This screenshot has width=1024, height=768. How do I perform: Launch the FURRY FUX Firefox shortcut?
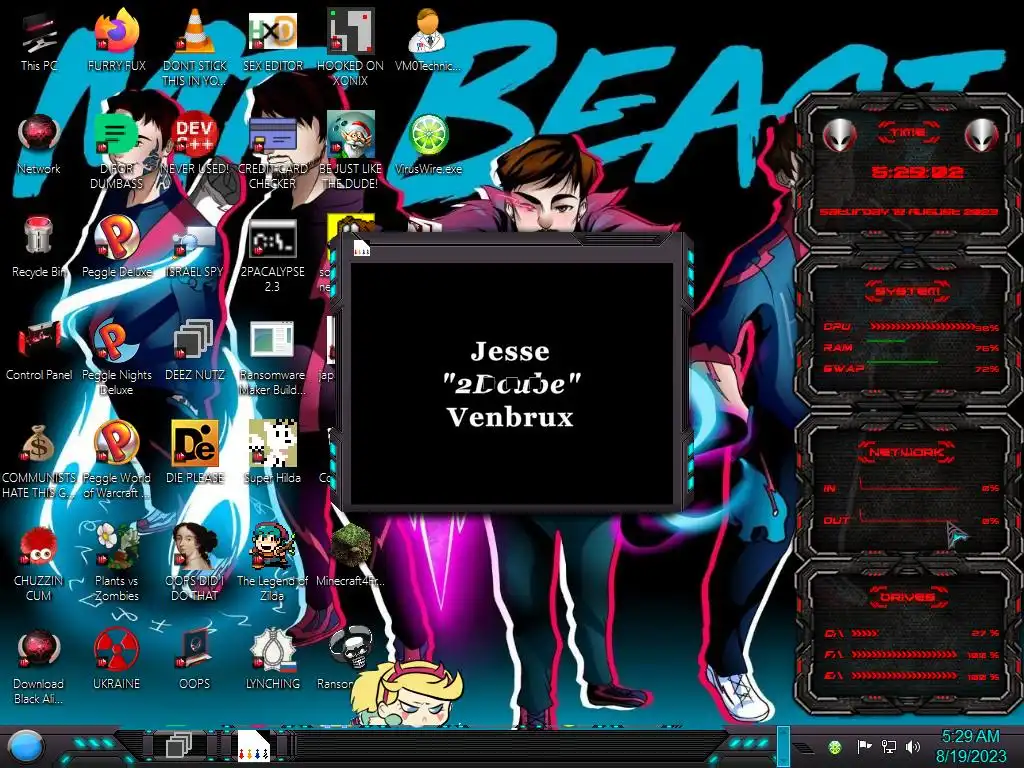point(117,30)
